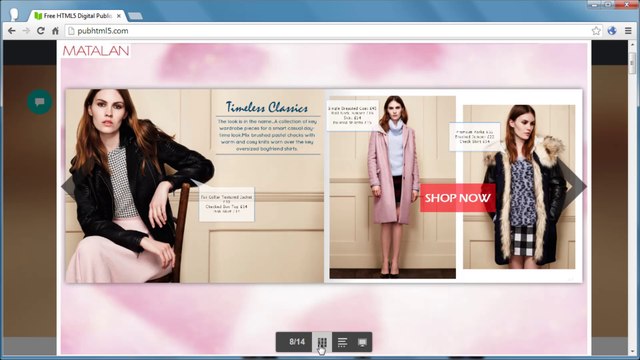Go back in the browser
Viewport: 640px width, 360px height.
coord(11,31)
